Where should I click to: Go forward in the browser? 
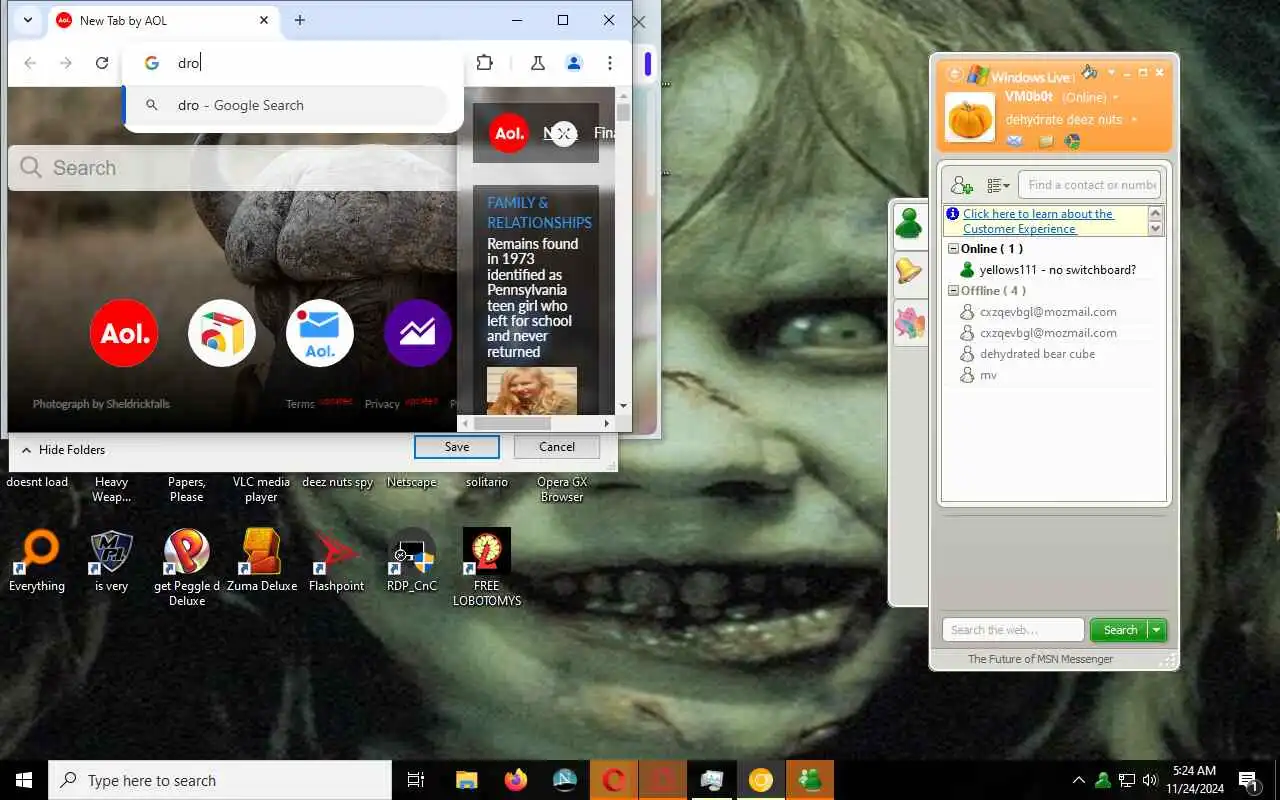pos(66,63)
